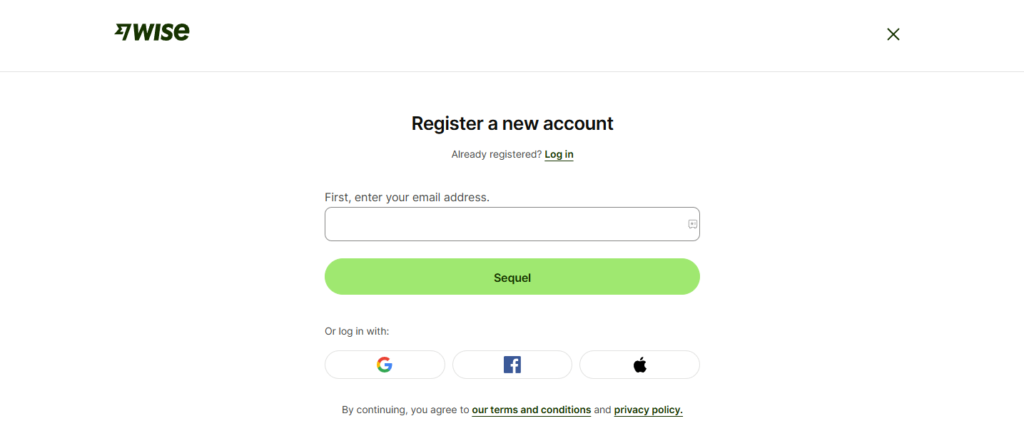Open the Log in link

tap(559, 154)
